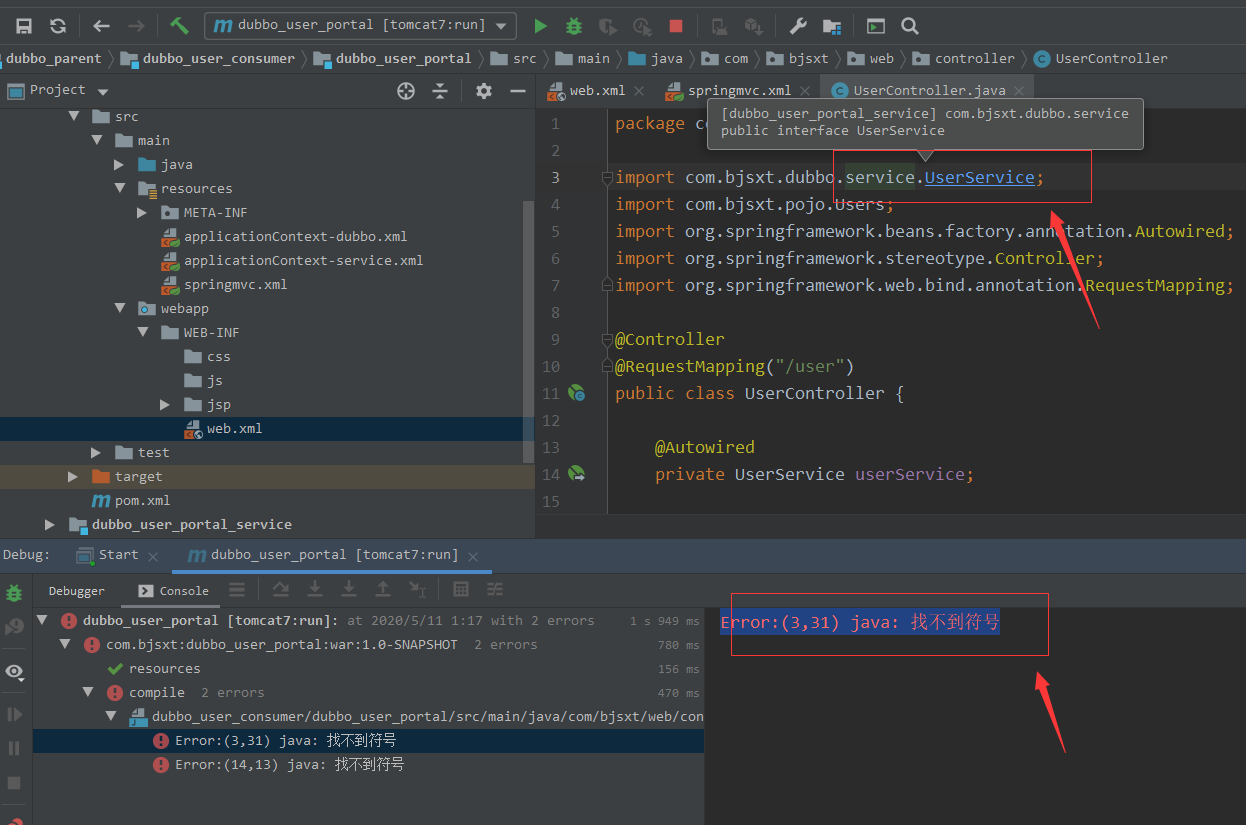The image size is (1246, 825).
Task: Click the class gutter icon on line 11
Action: [577, 393]
